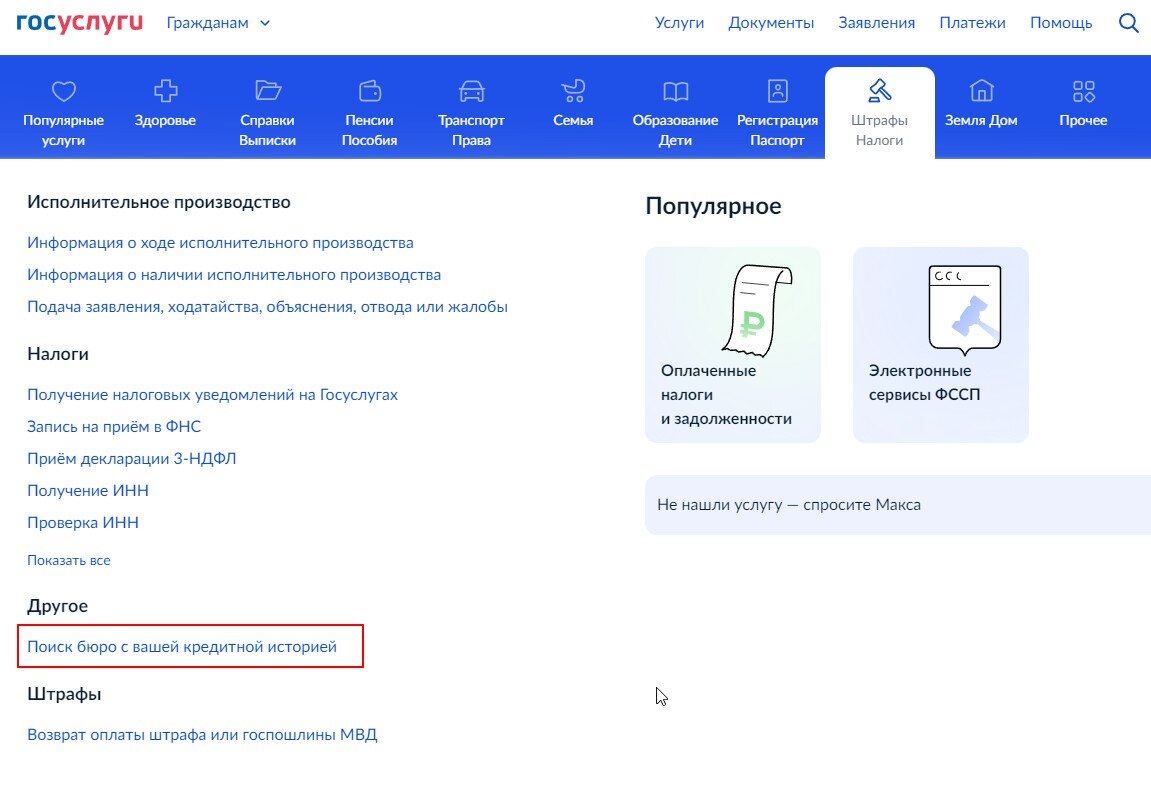Click the ID card icon for Регистрация Паспорт
Viewport: 1151px width, 797px height.
[x=777, y=91]
